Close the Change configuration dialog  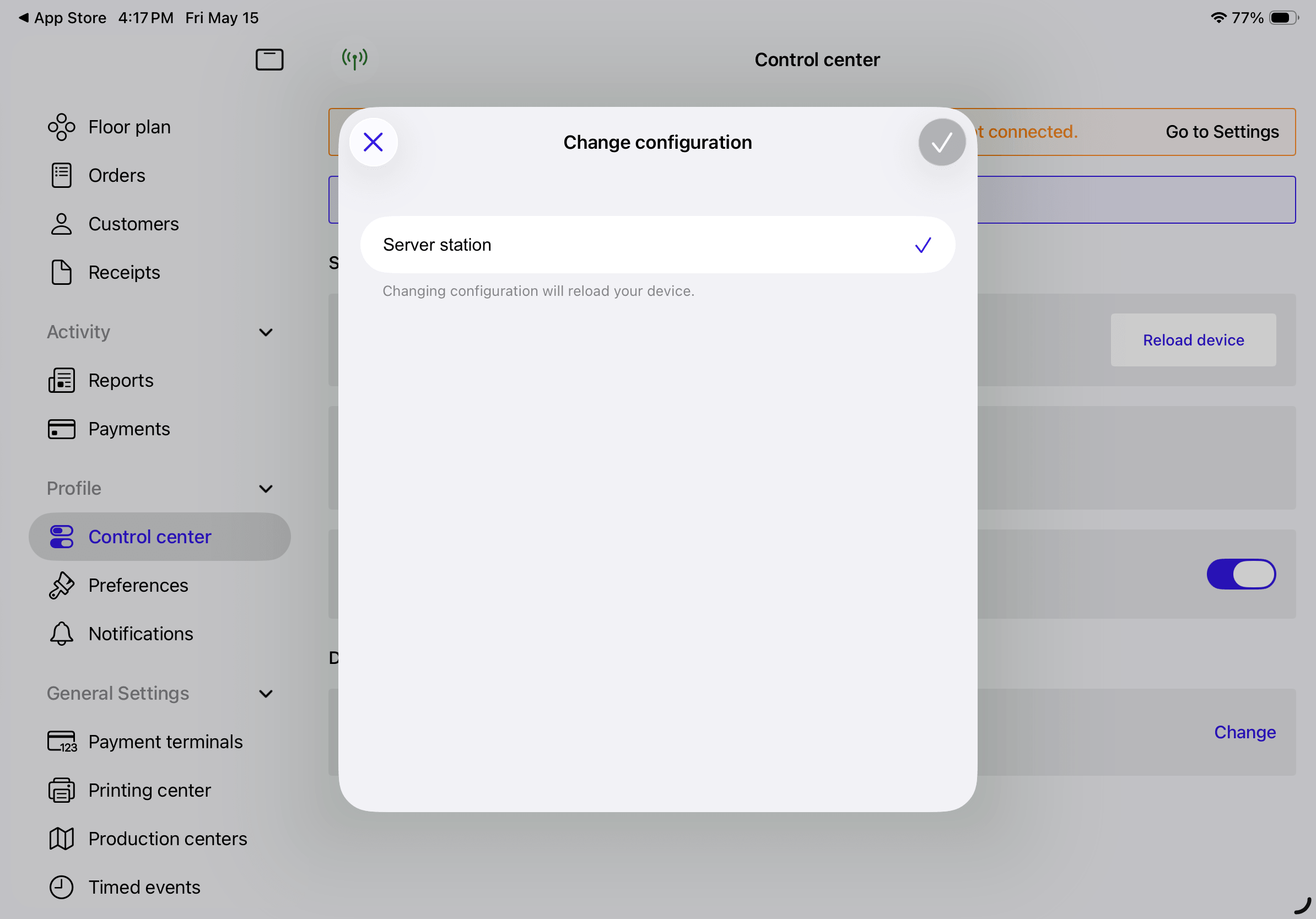coord(373,142)
